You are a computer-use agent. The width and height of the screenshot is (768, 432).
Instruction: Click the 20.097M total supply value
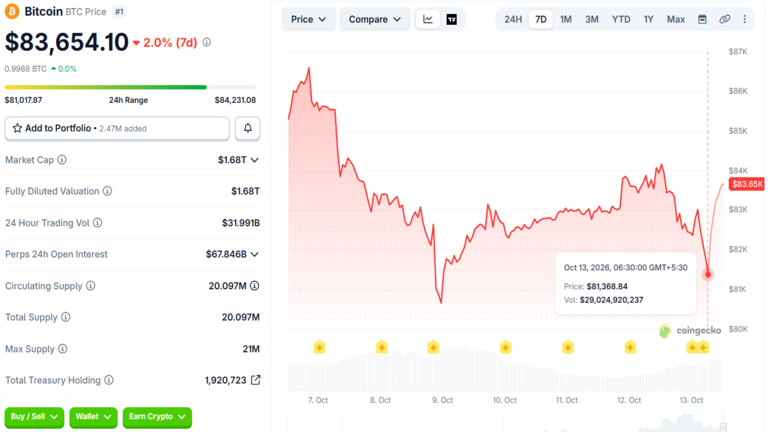coord(240,317)
